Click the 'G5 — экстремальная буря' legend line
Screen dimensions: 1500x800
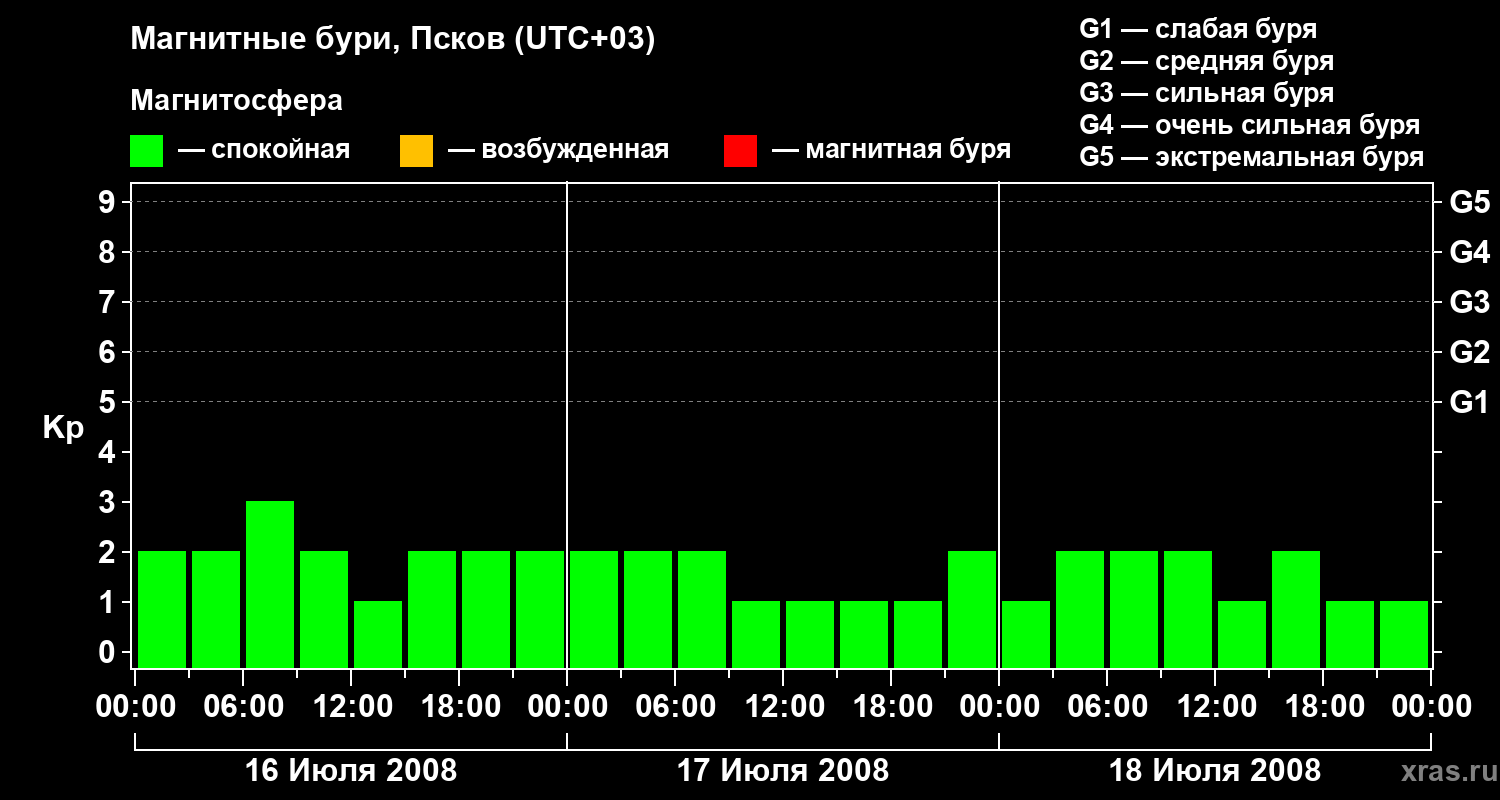(x=1252, y=157)
